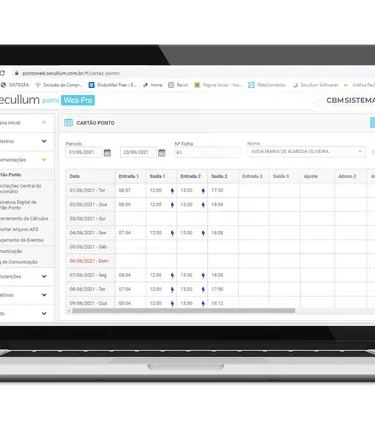The image size is (375, 430).
Task: Click lightning icon beside Saída 1 on 01/06/2021
Action: tap(172, 191)
